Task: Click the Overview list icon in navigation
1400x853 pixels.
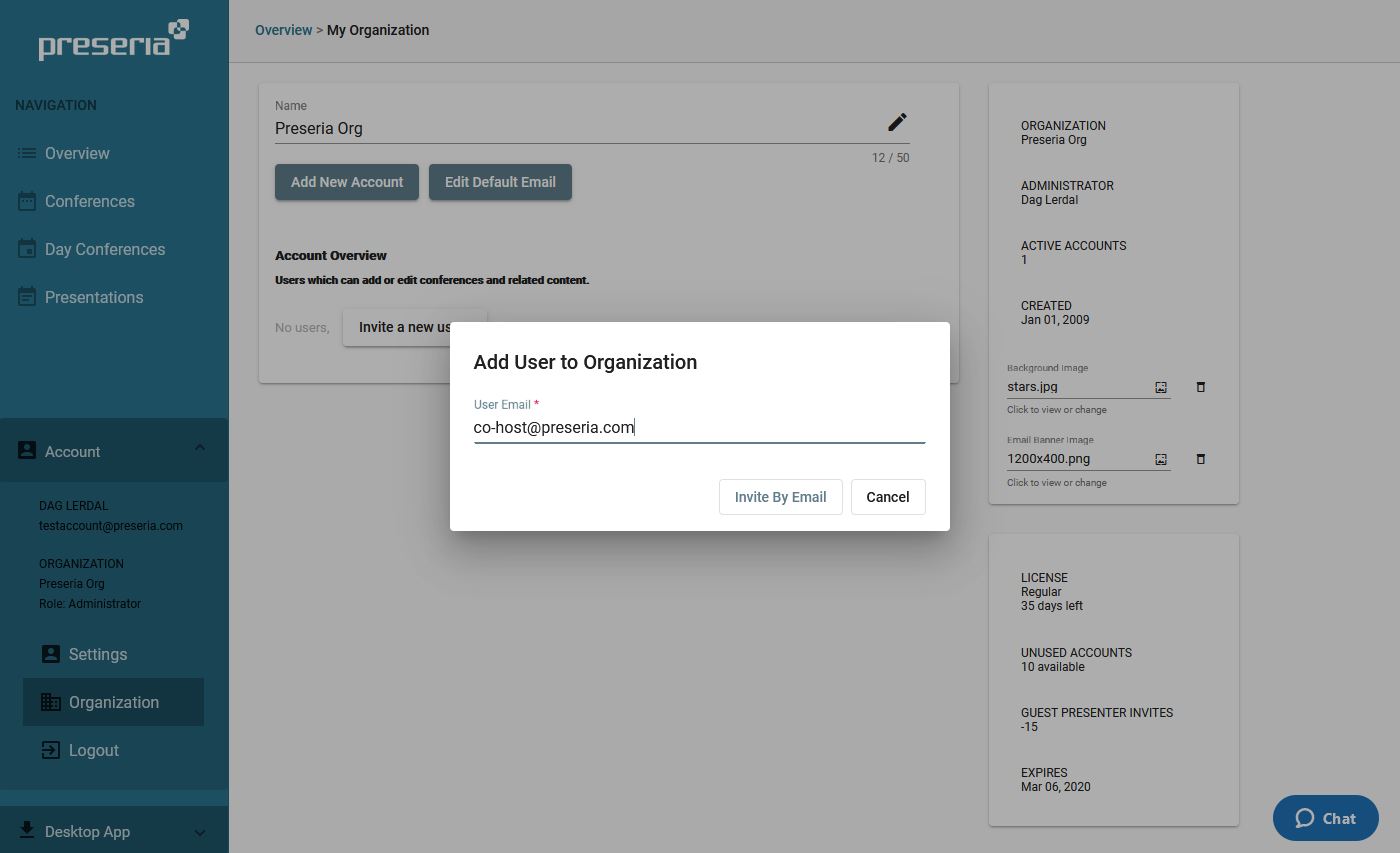Action: [27, 153]
